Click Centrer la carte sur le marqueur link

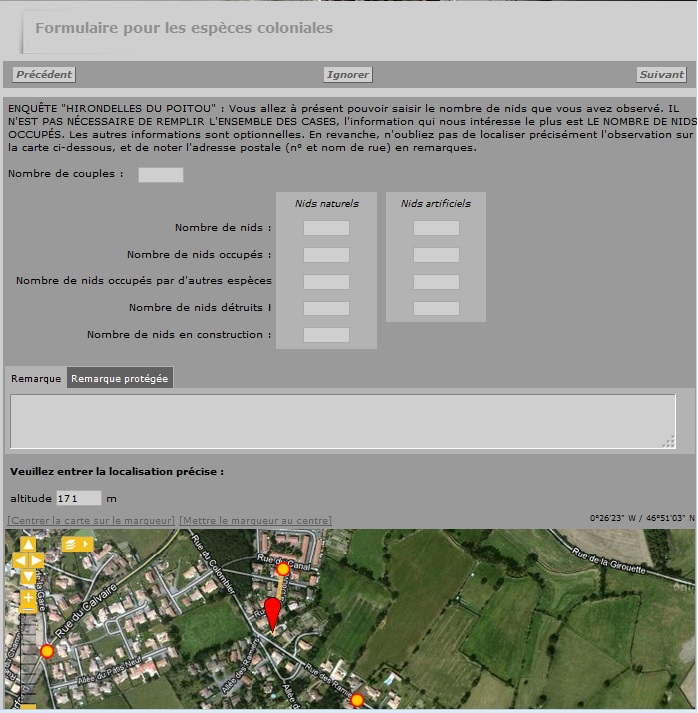pos(91,520)
